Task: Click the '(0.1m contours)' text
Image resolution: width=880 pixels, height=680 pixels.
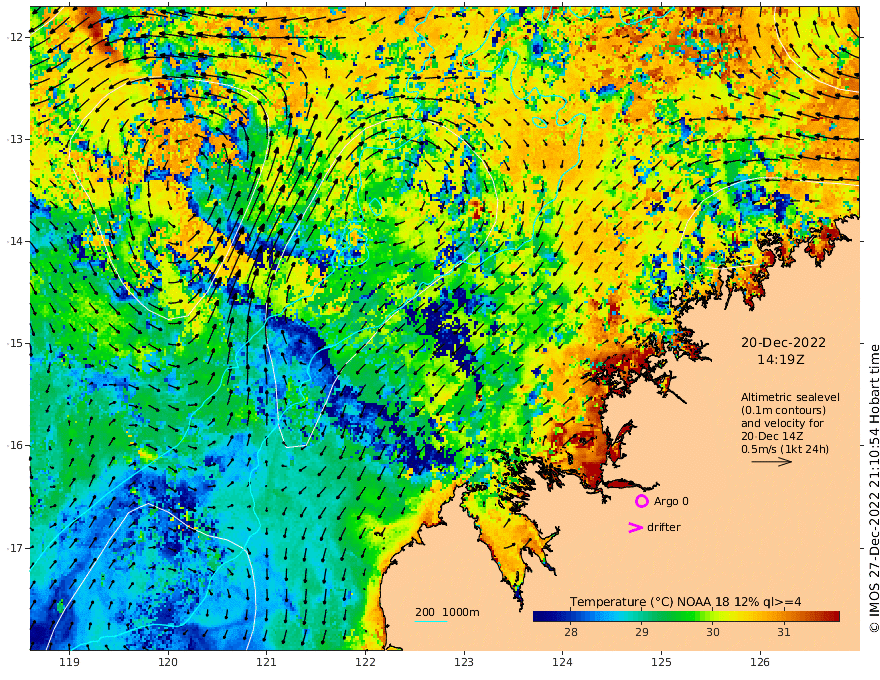Action: (783, 410)
